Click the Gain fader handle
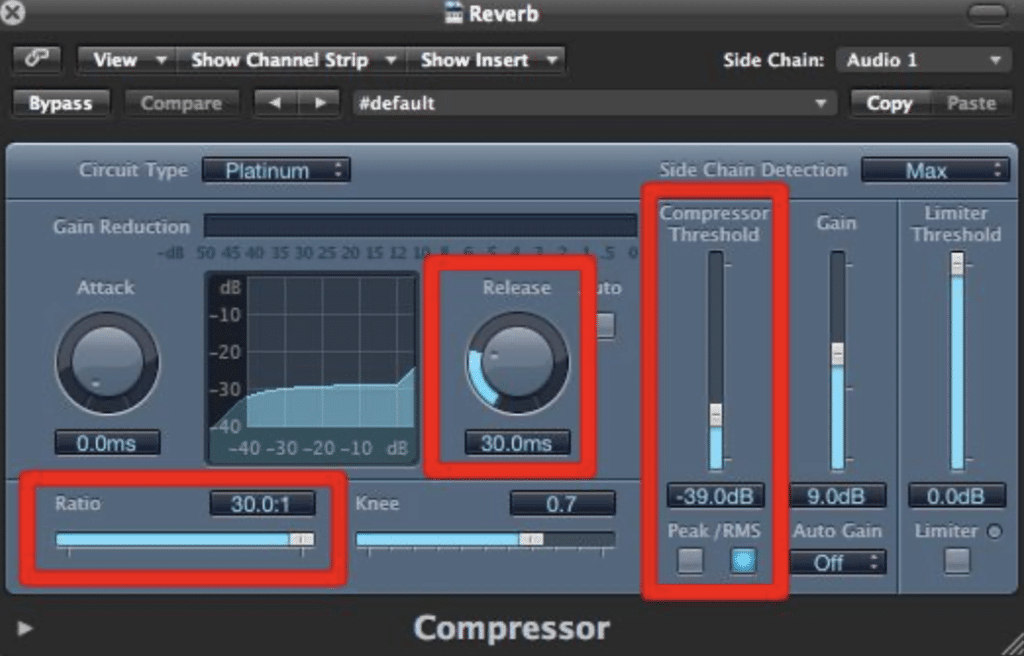This screenshot has height=656, width=1024. coord(837,355)
